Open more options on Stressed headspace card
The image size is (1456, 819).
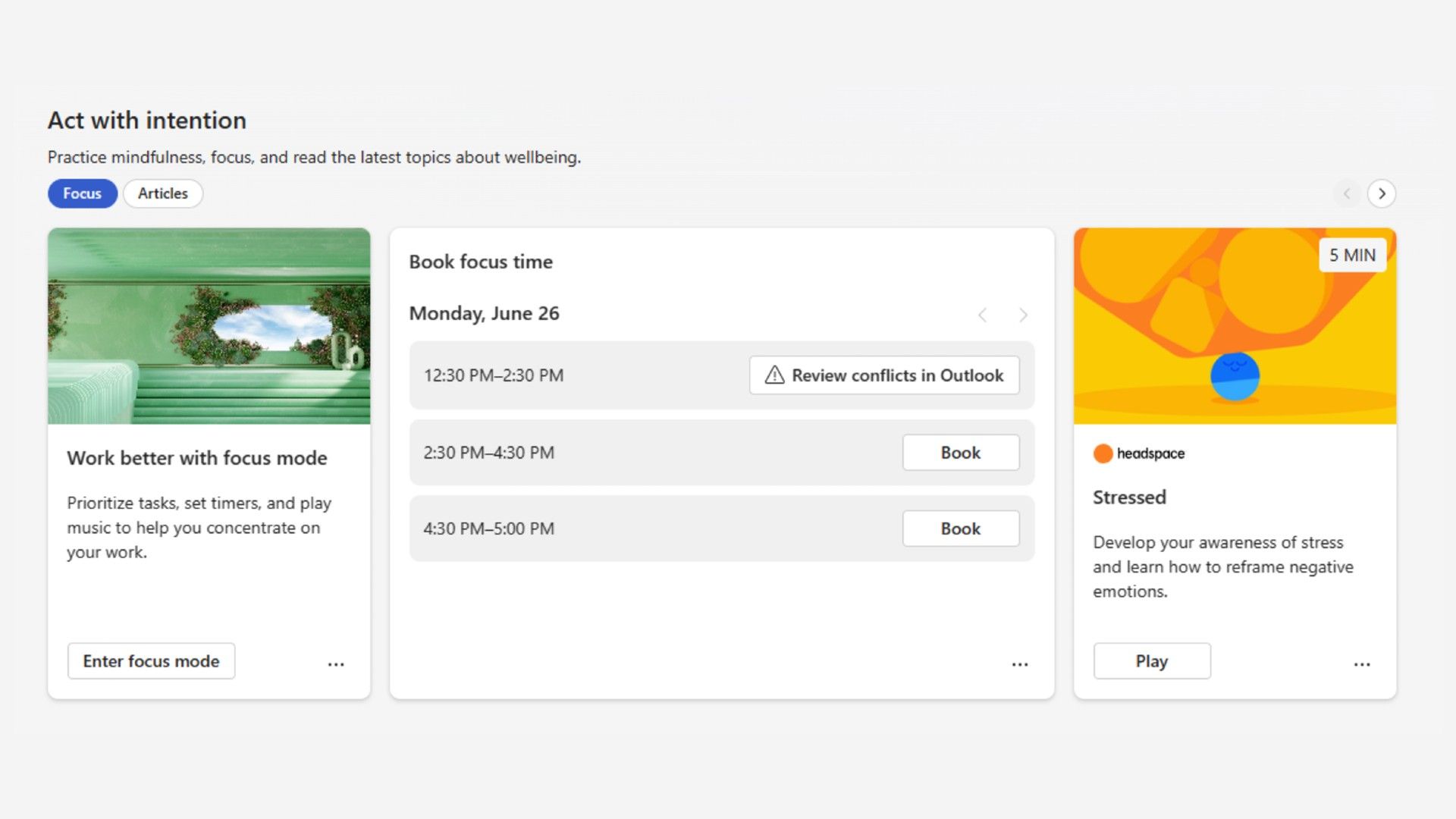pos(1362,664)
